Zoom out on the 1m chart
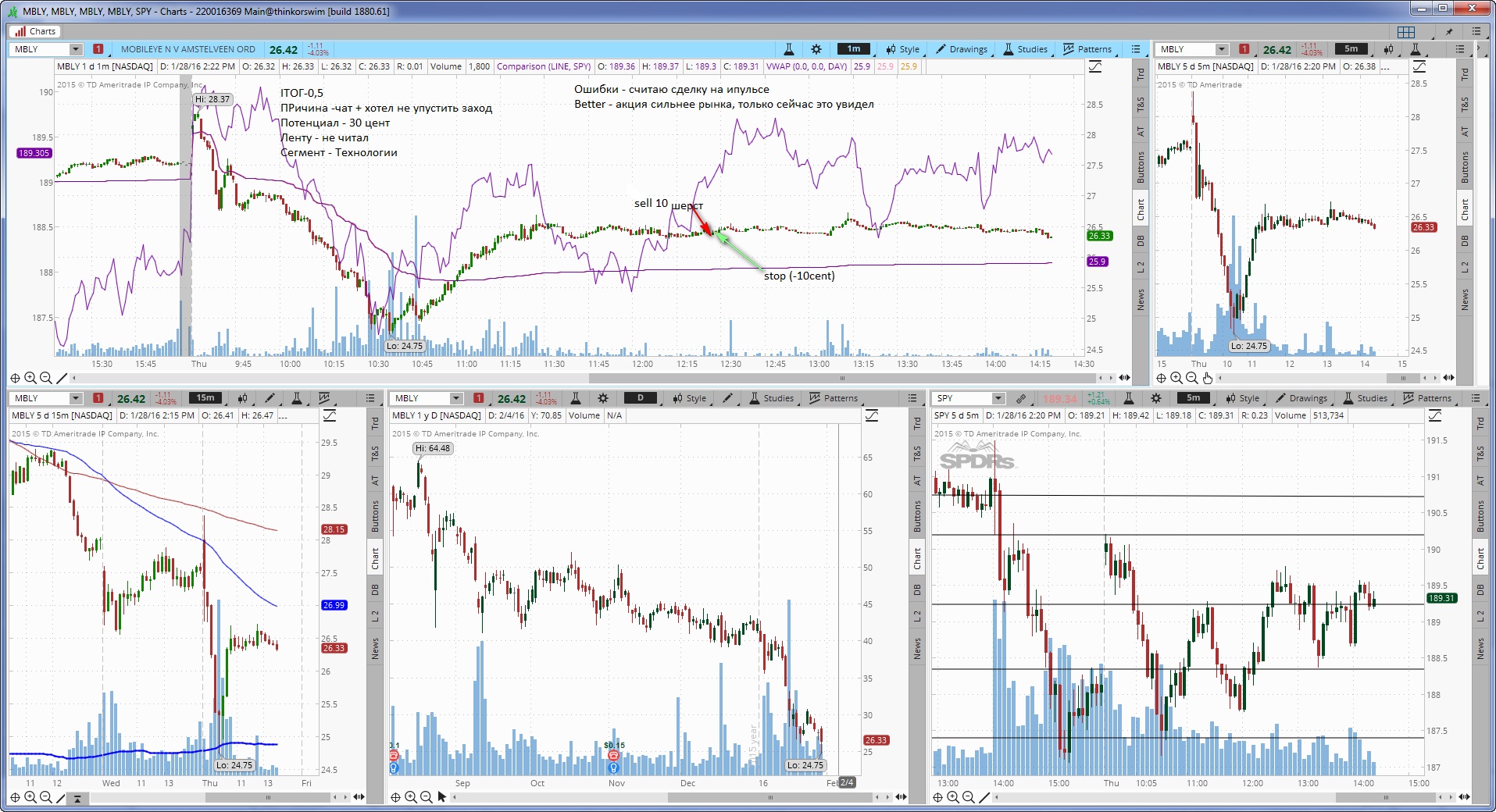This screenshot has height=812, width=1496. [46, 378]
